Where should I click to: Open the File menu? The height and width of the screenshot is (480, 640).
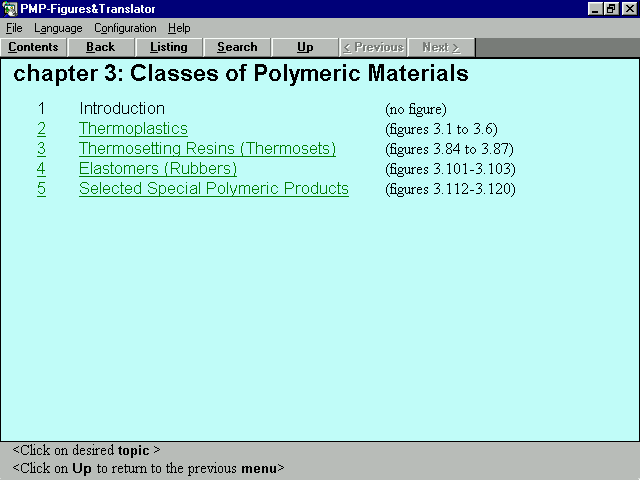point(14,28)
